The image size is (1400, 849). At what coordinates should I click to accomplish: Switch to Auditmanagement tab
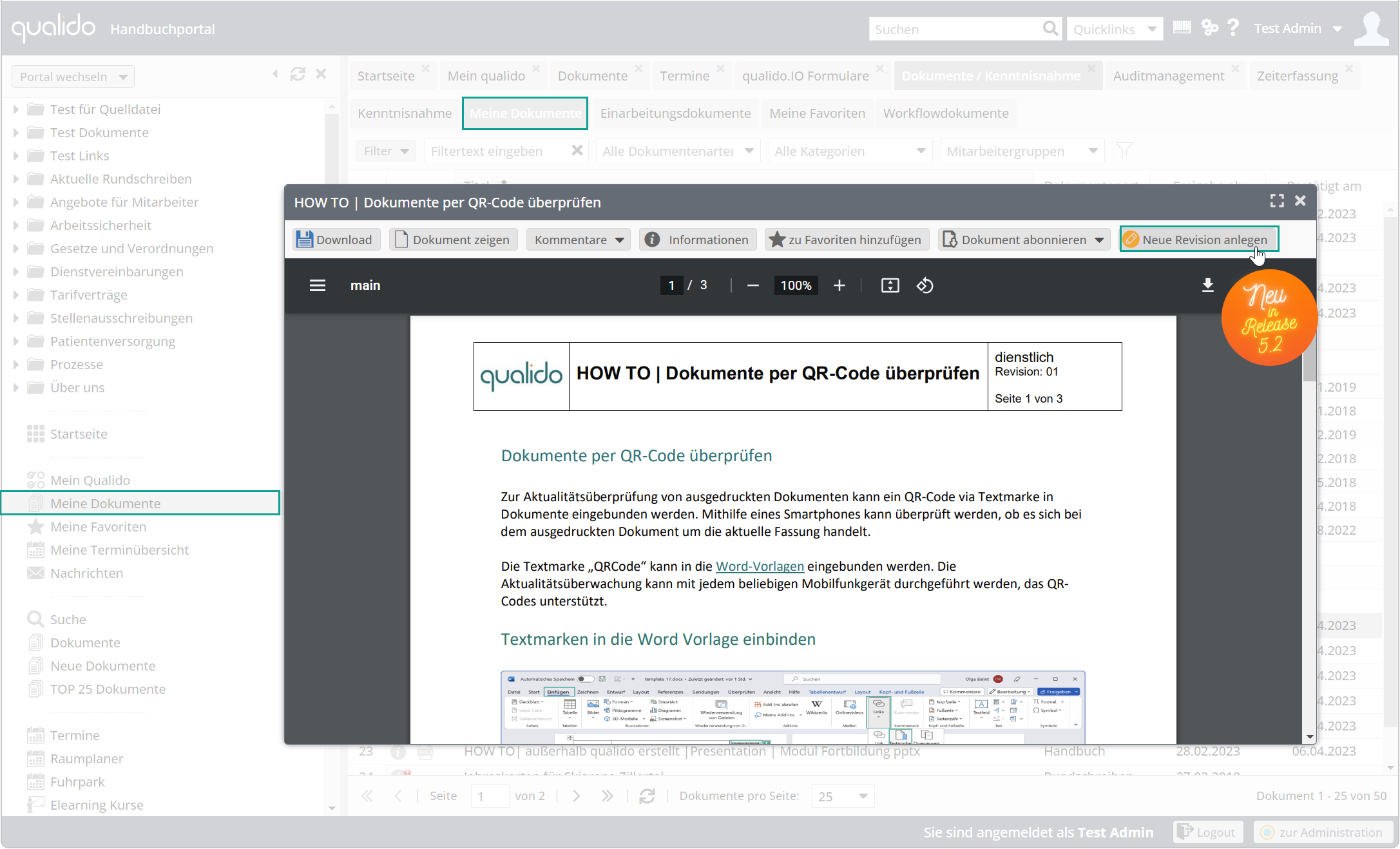(x=1169, y=76)
